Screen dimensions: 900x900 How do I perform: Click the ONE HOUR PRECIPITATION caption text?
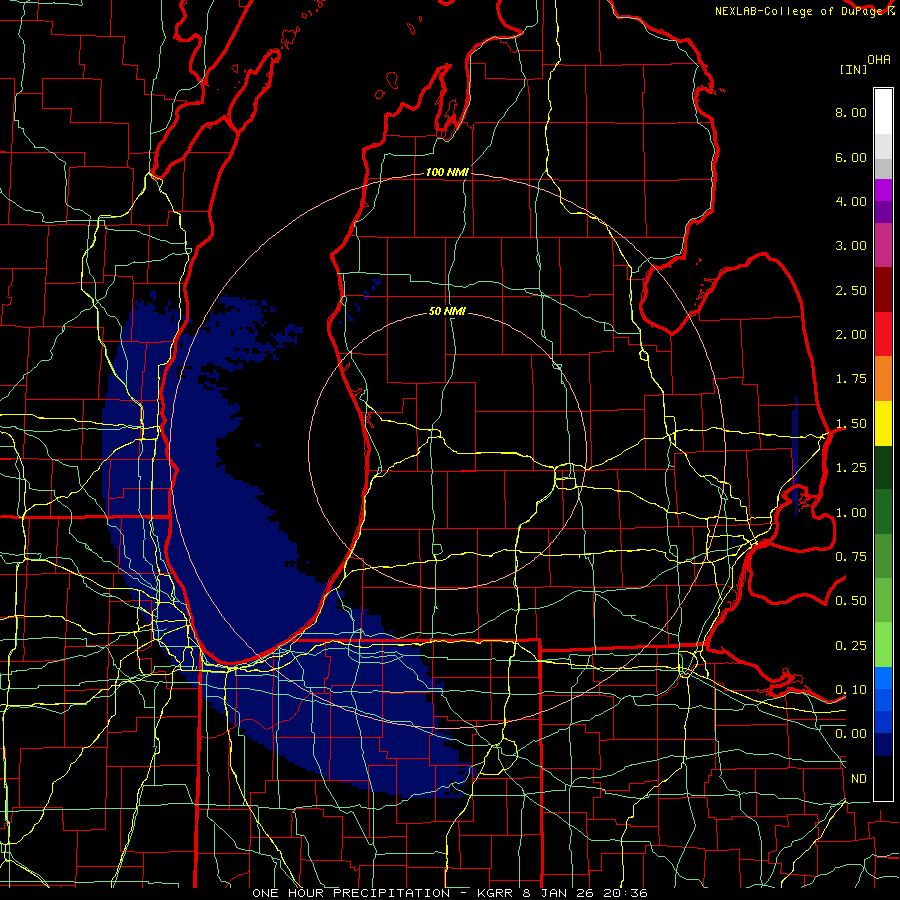pos(351,893)
